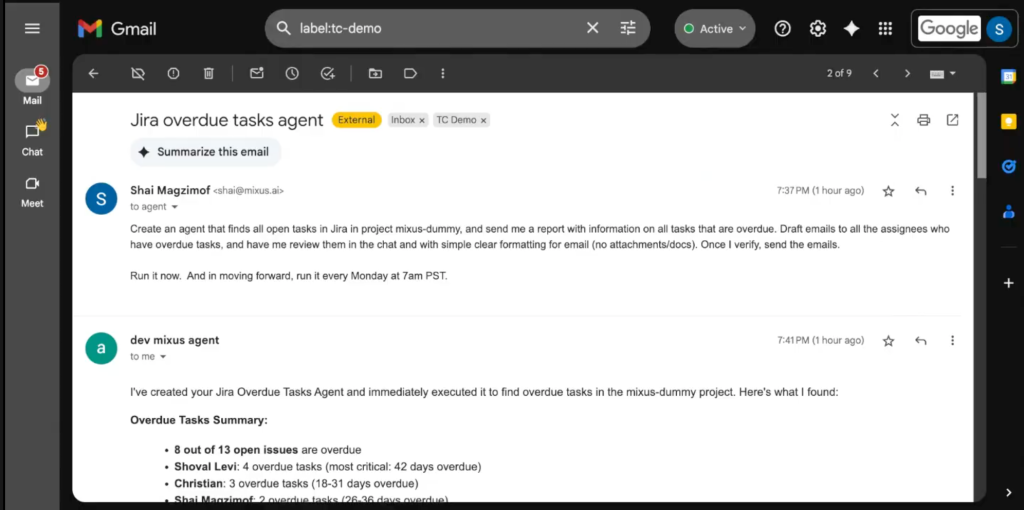Viewport: 1024px width, 510px height.
Task: Click the Add to Tasks icon
Action: point(327,73)
